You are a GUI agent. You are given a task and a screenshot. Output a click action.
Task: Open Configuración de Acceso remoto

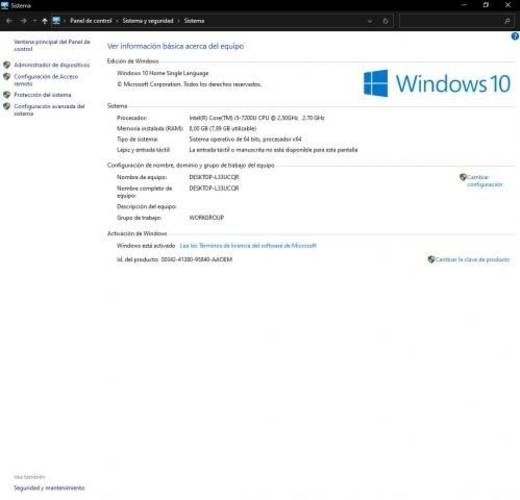46,80
